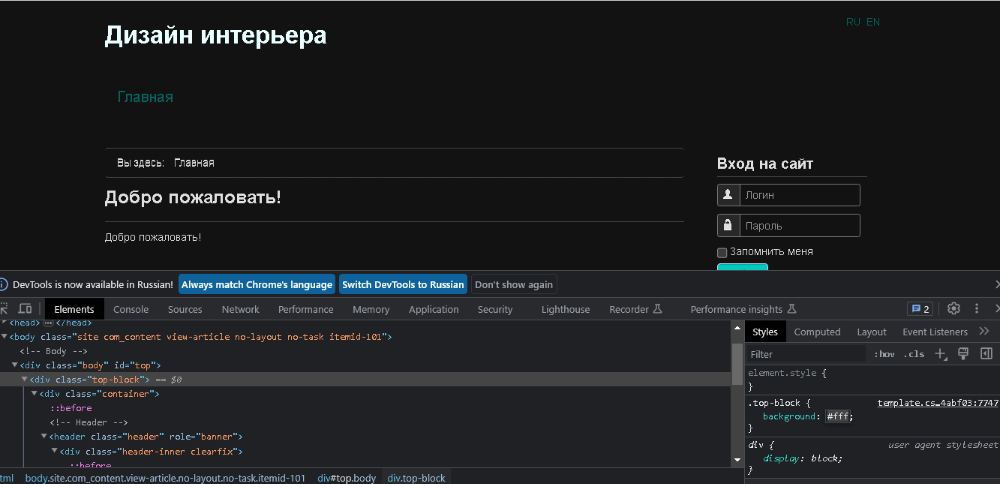
Task: Toggle the :hov element state panel
Action: (x=884, y=354)
